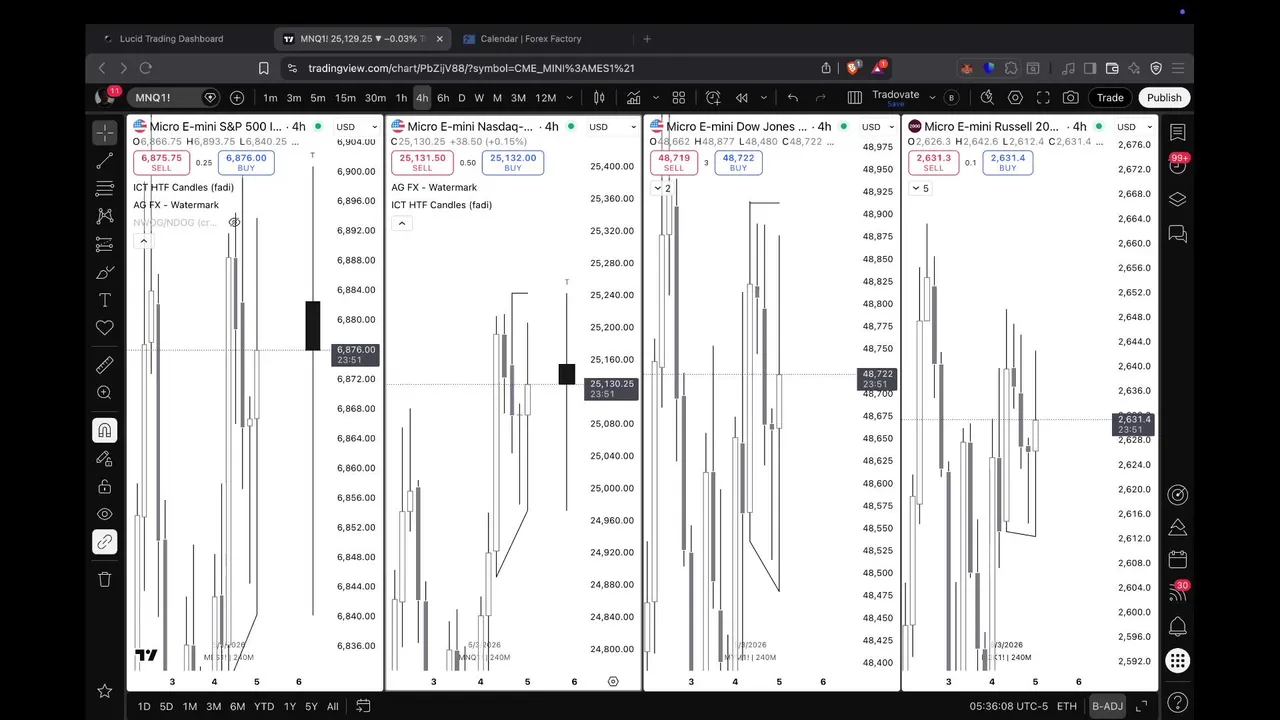
Task: Select the 1h timeframe
Action: tap(401, 97)
